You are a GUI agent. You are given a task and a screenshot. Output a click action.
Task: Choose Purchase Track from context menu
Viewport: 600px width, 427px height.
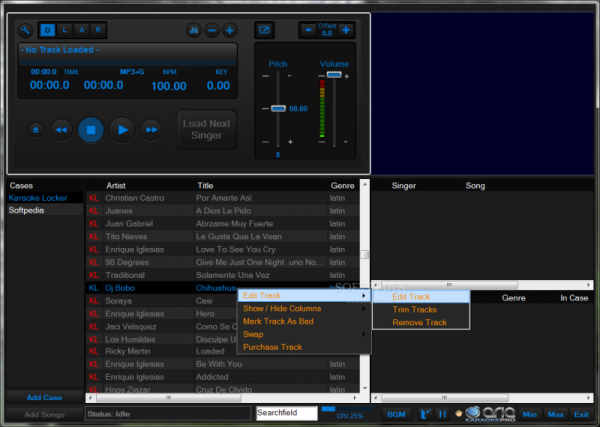(x=304, y=347)
